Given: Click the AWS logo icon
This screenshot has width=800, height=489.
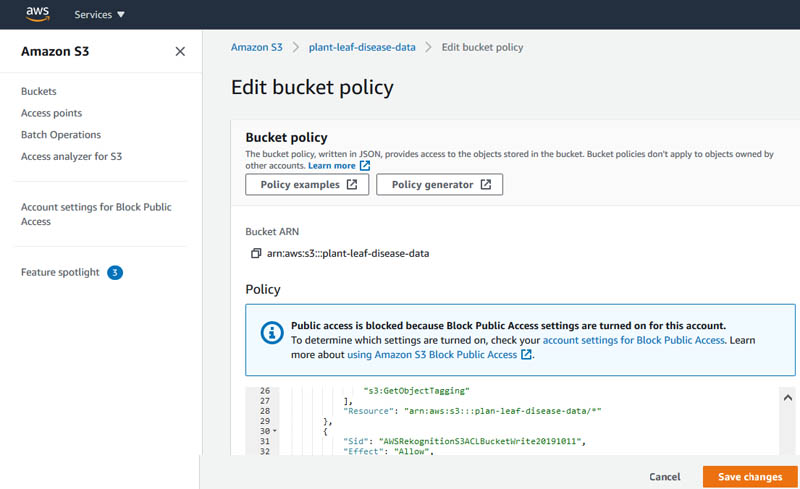Looking at the screenshot, I should pyautogui.click(x=38, y=14).
